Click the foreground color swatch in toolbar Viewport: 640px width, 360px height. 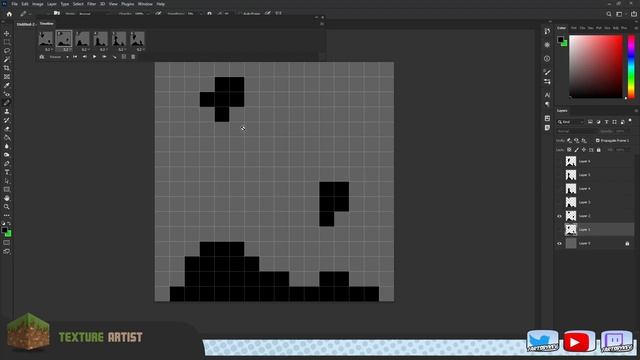[x=4, y=230]
